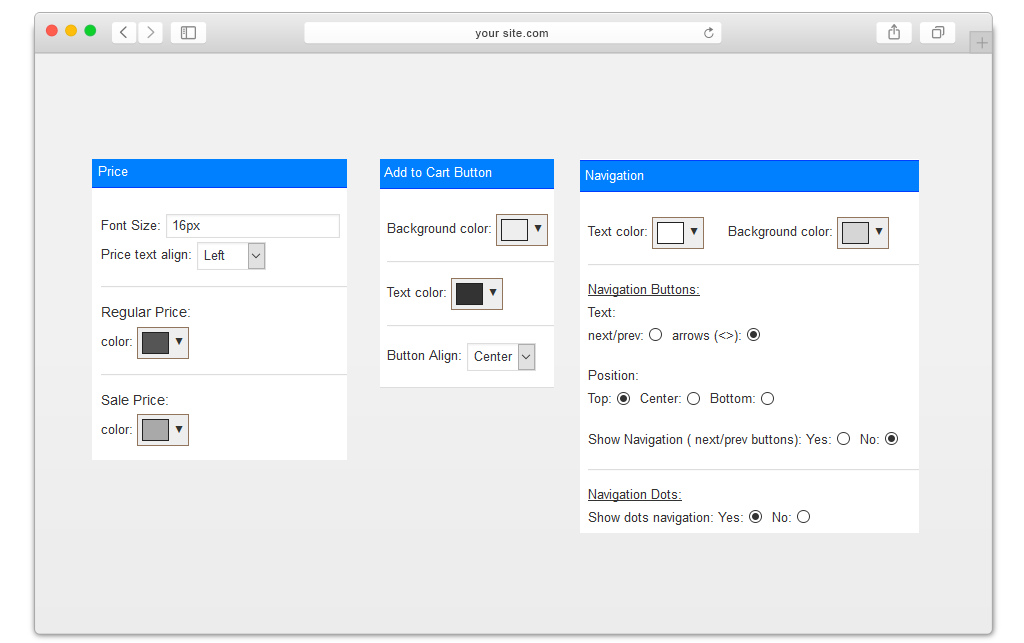Open Add to Cart text color dropdown arrow
The width and height of the screenshot is (1024, 643).
pos(493,292)
